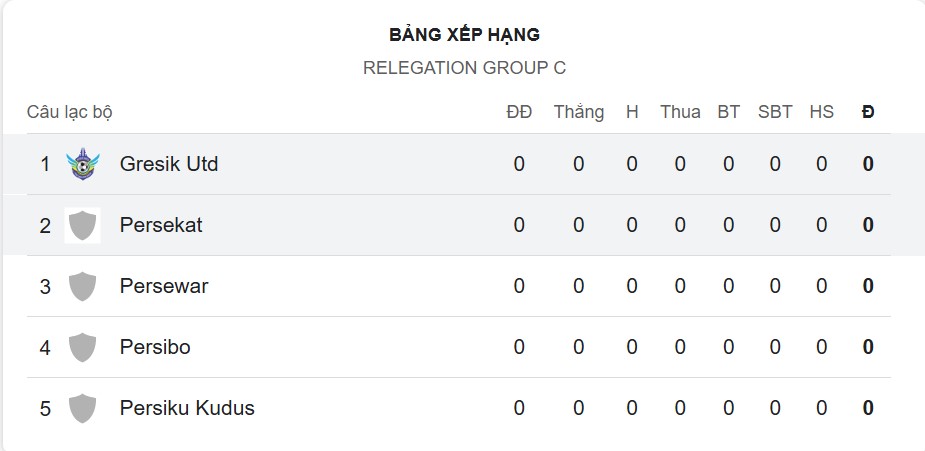Click the Persibo placeholder shield icon
Image resolution: width=925 pixels, height=451 pixels.
(82, 347)
